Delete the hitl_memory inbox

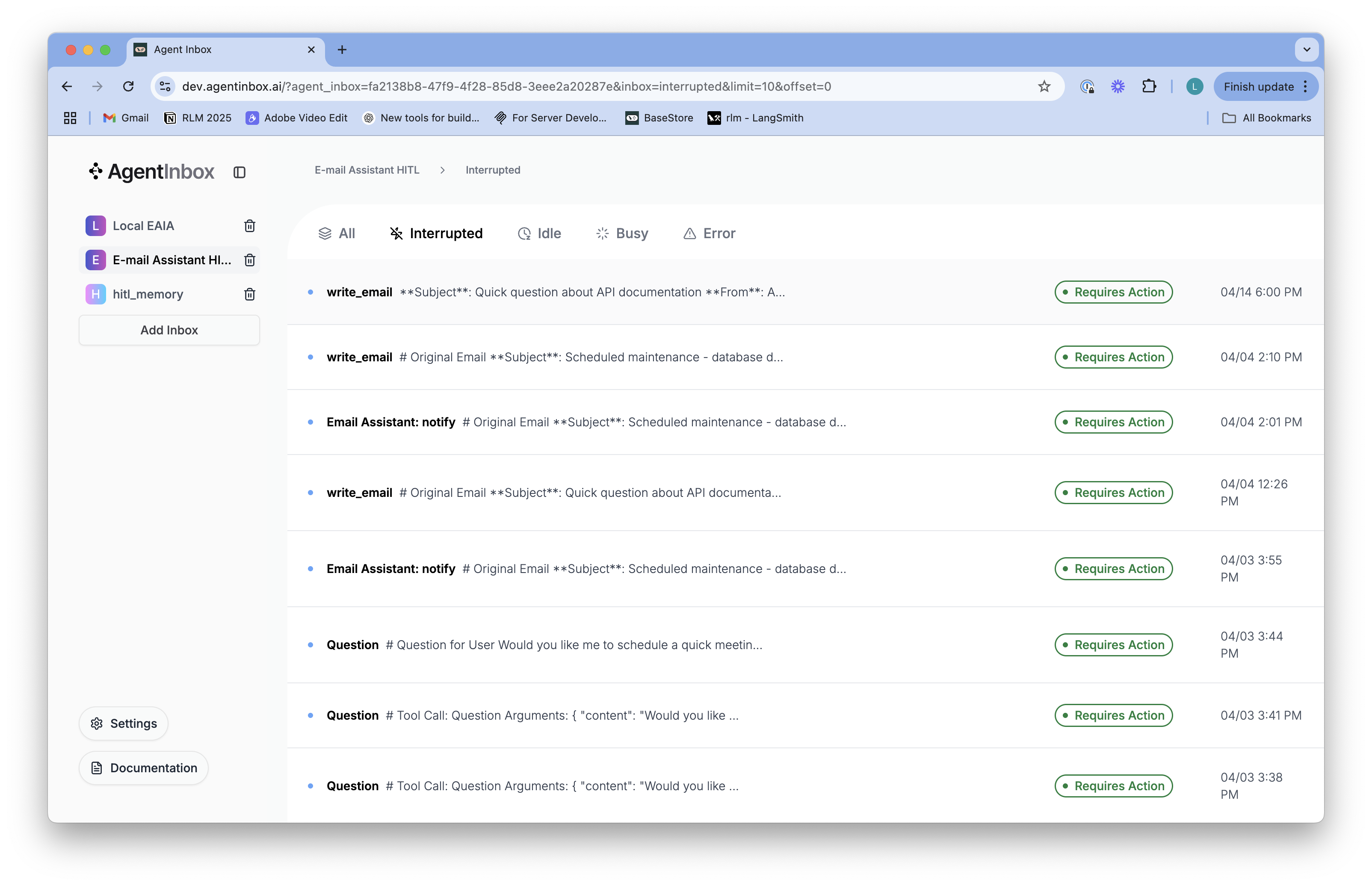(x=249, y=293)
